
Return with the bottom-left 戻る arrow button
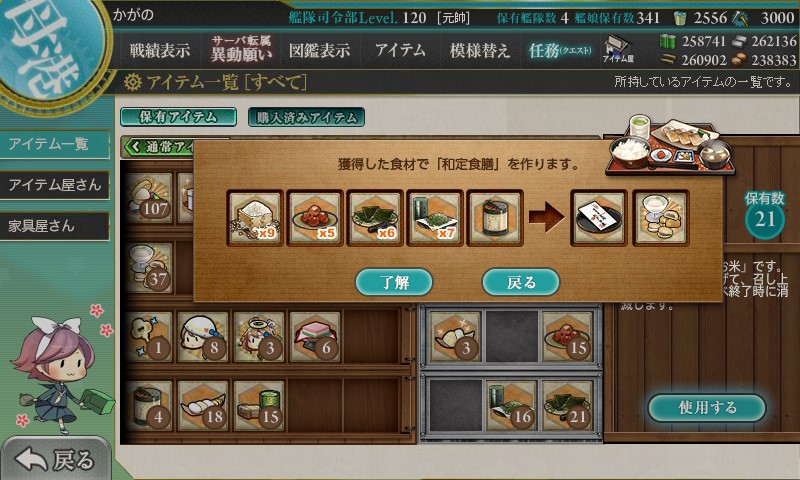pyautogui.click(x=55, y=459)
